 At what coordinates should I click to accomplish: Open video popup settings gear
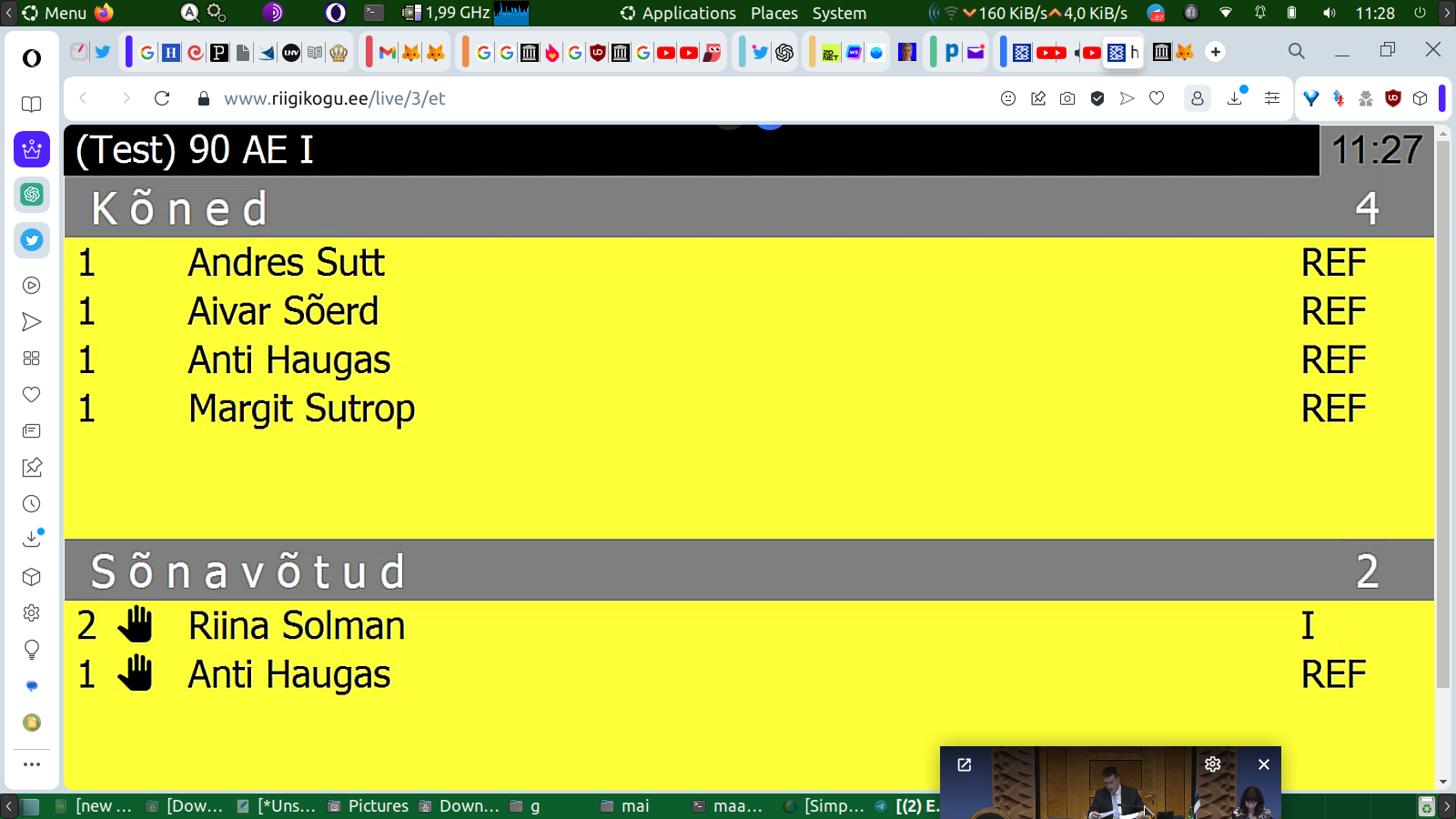1213,764
